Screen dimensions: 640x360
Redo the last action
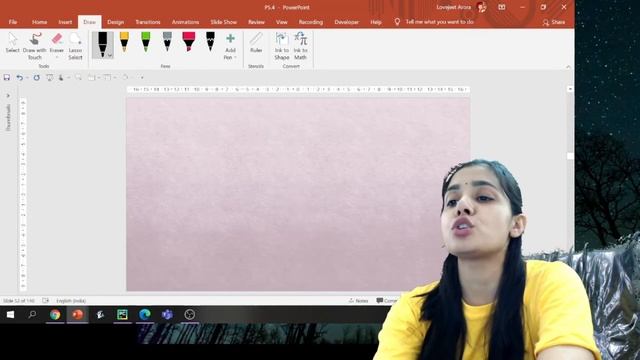click(37, 77)
